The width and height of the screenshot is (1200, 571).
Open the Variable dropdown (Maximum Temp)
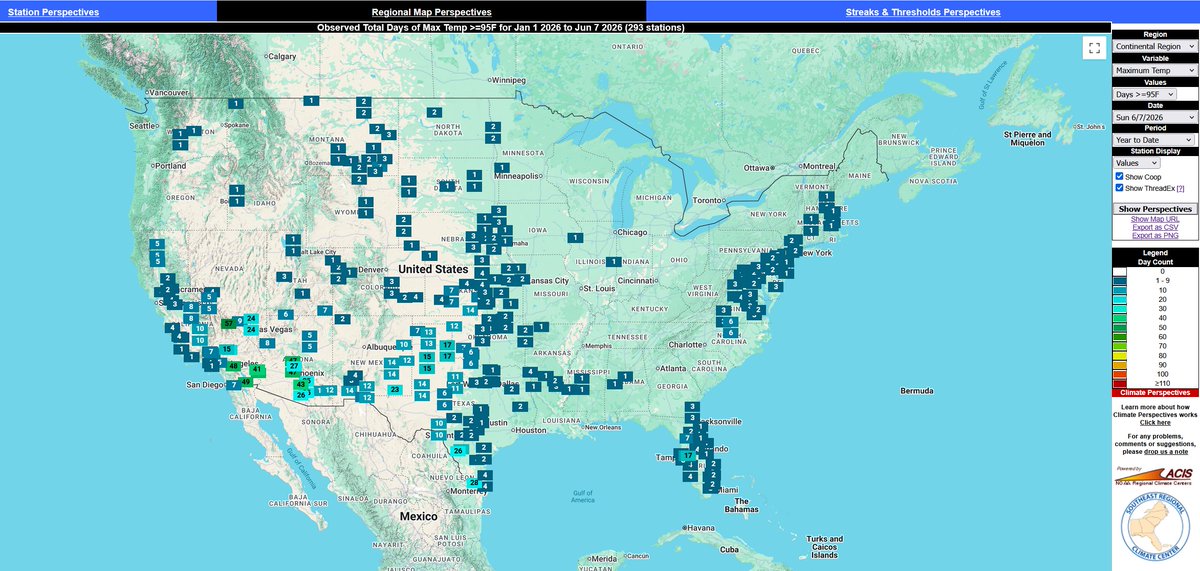point(1155,70)
